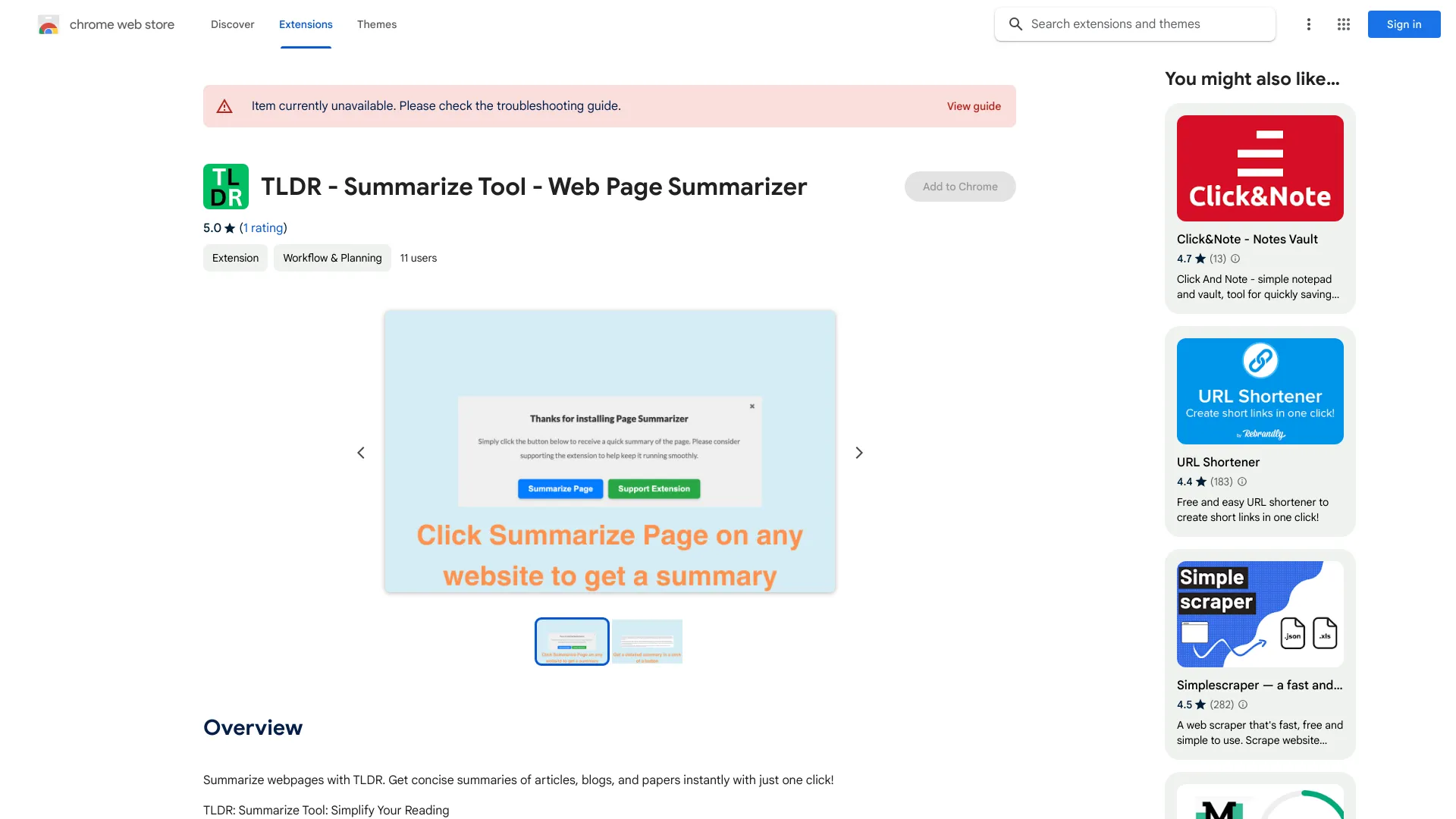This screenshot has width=1456, height=819.
Task: Click the Discover menu item
Action: coord(232,24)
